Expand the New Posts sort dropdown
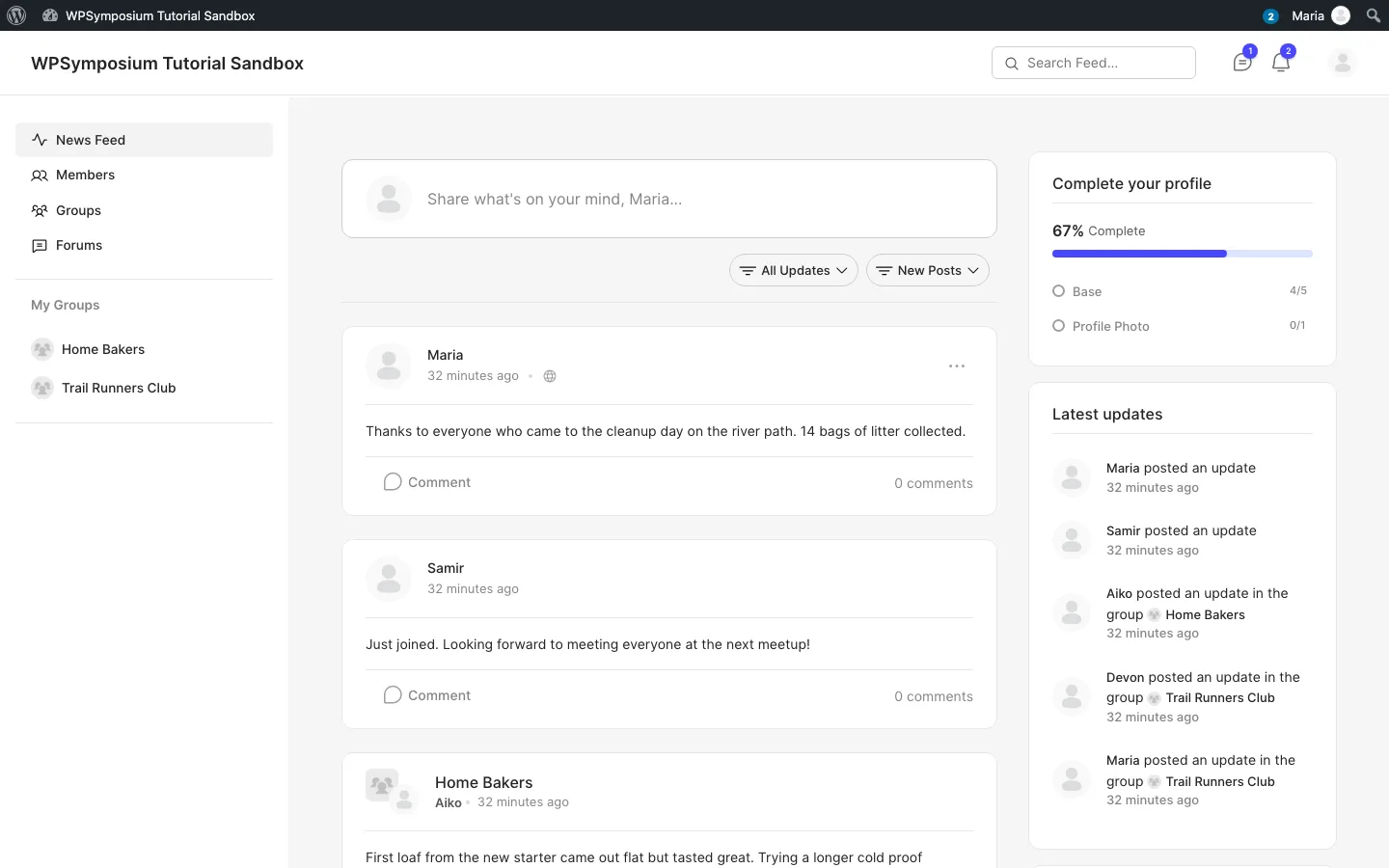The height and width of the screenshot is (868, 1389). pos(928,270)
